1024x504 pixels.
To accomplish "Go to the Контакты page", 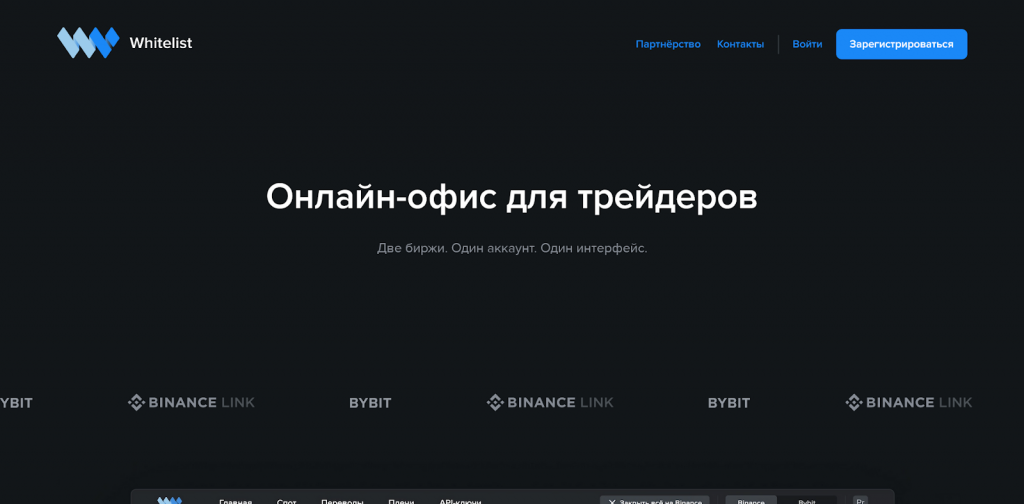I will click(x=740, y=44).
